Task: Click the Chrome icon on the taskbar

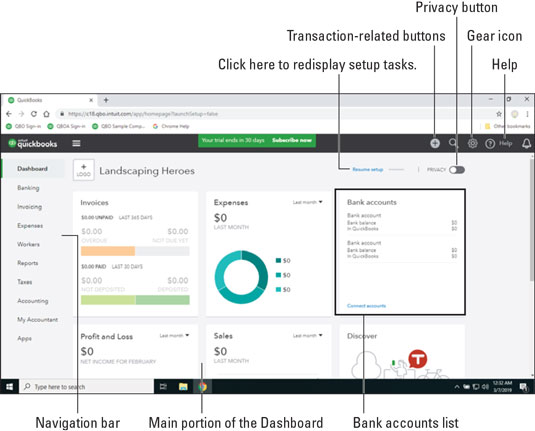Action: (x=202, y=387)
